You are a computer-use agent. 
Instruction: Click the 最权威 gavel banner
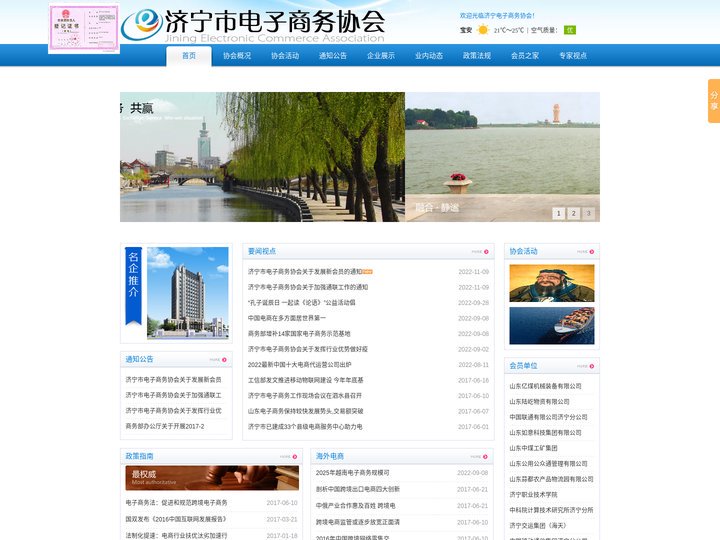212,478
